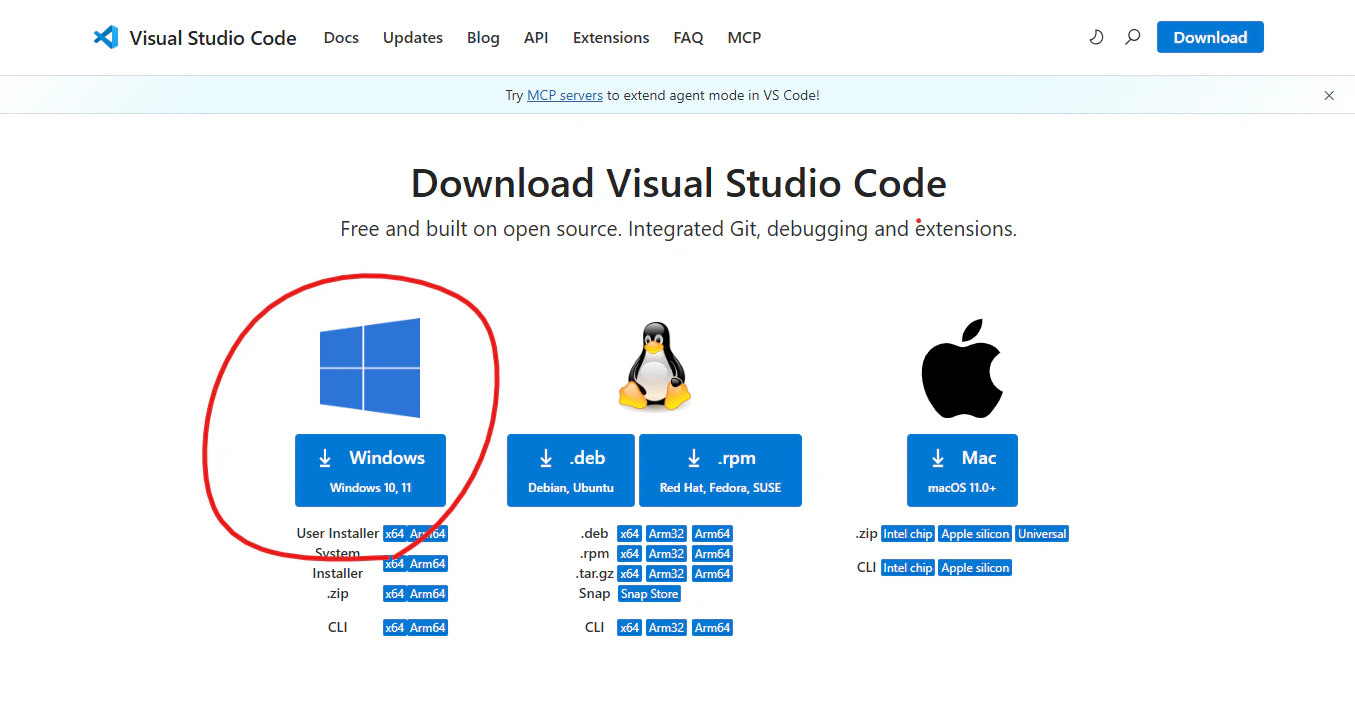Viewport: 1355px width, 703px height.
Task: Download the Mac macOS 11.0+ build
Action: click(962, 470)
